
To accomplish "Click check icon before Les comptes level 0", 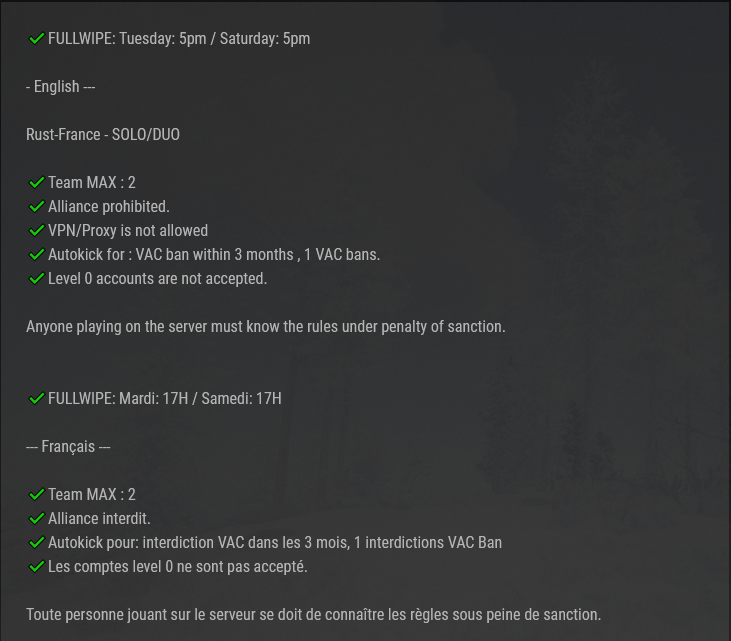I will [x=36, y=566].
